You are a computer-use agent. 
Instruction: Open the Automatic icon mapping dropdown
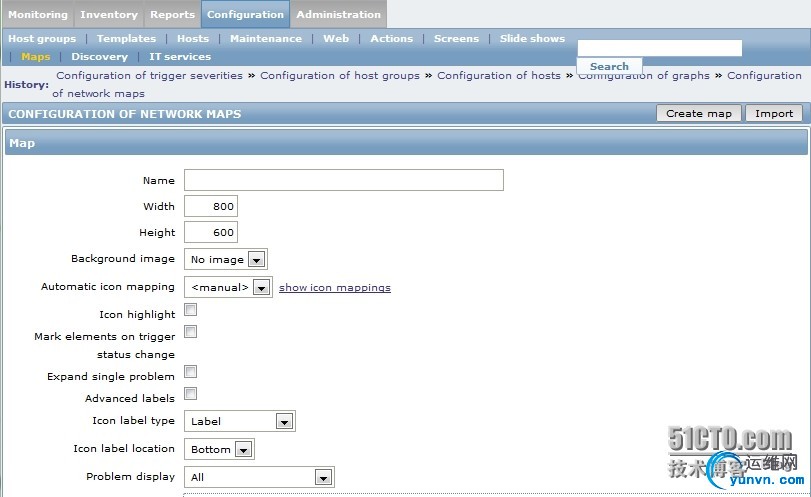pyautogui.click(x=228, y=287)
